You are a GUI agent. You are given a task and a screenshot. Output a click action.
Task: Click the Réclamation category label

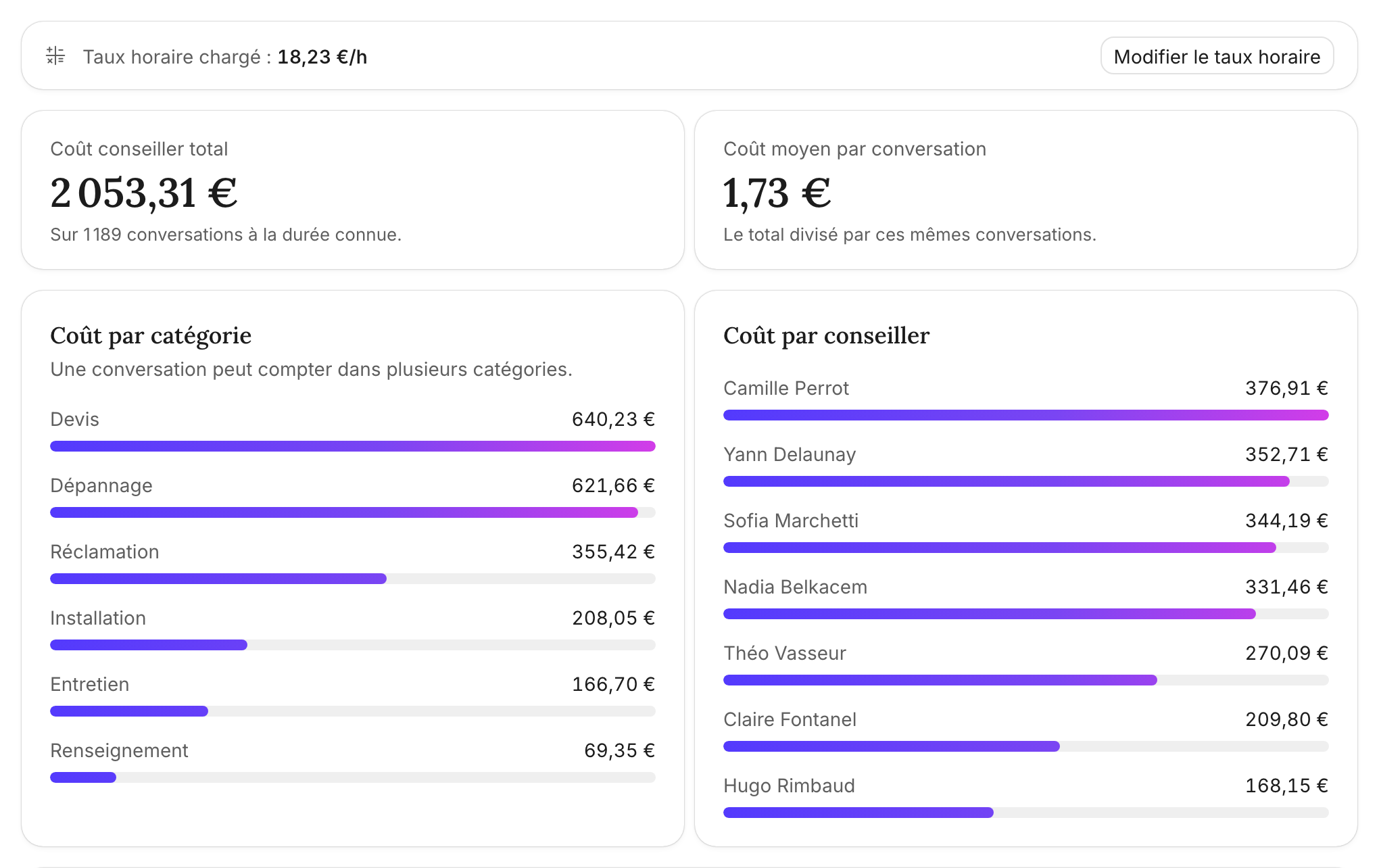(x=105, y=552)
